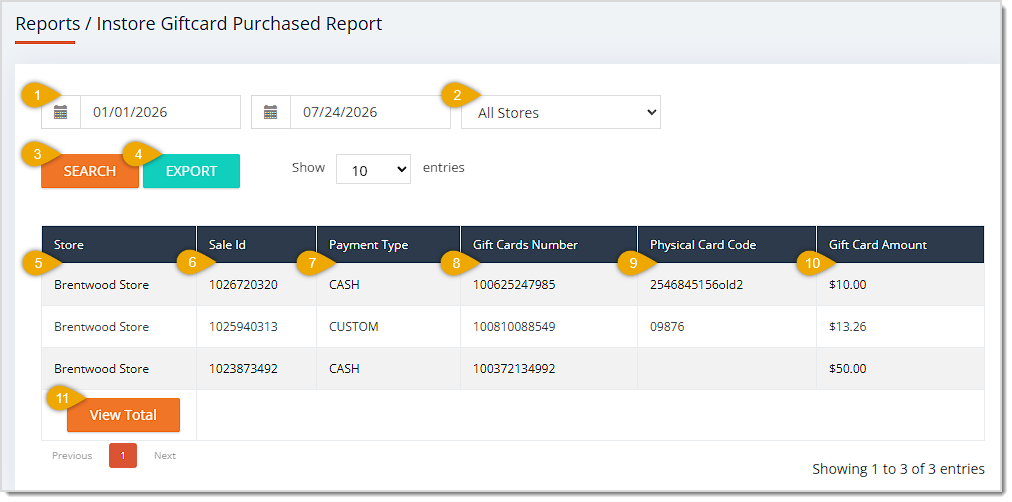Image resolution: width=1012 pixels, height=502 pixels.
Task: Go to the Previous page
Action: (x=72, y=456)
